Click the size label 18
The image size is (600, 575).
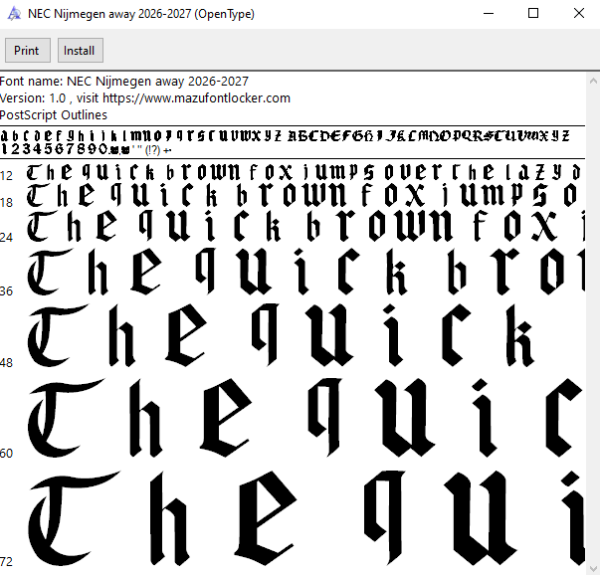click(x=7, y=202)
